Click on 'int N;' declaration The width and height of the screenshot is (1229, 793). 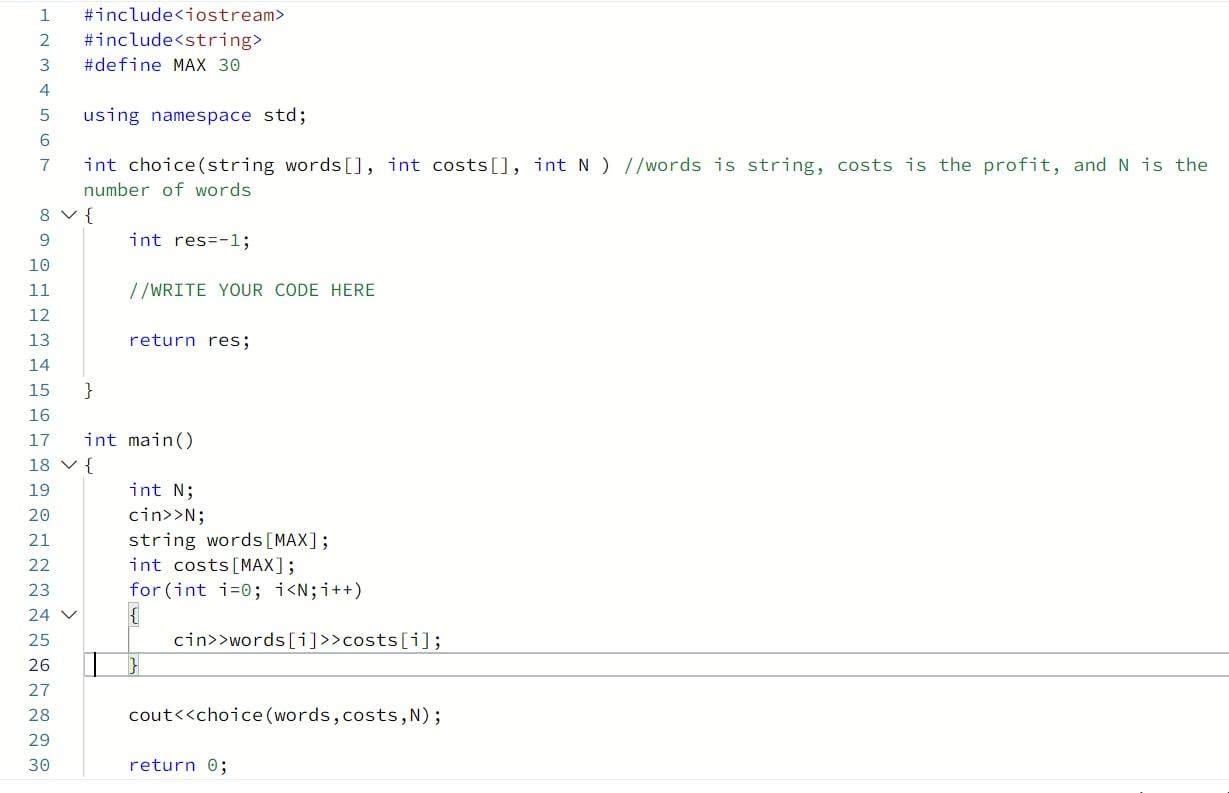(x=161, y=490)
